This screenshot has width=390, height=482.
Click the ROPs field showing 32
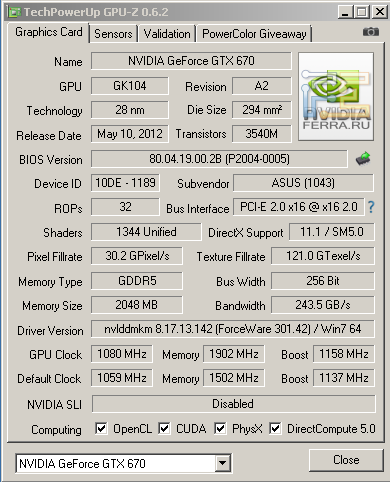(x=125, y=207)
